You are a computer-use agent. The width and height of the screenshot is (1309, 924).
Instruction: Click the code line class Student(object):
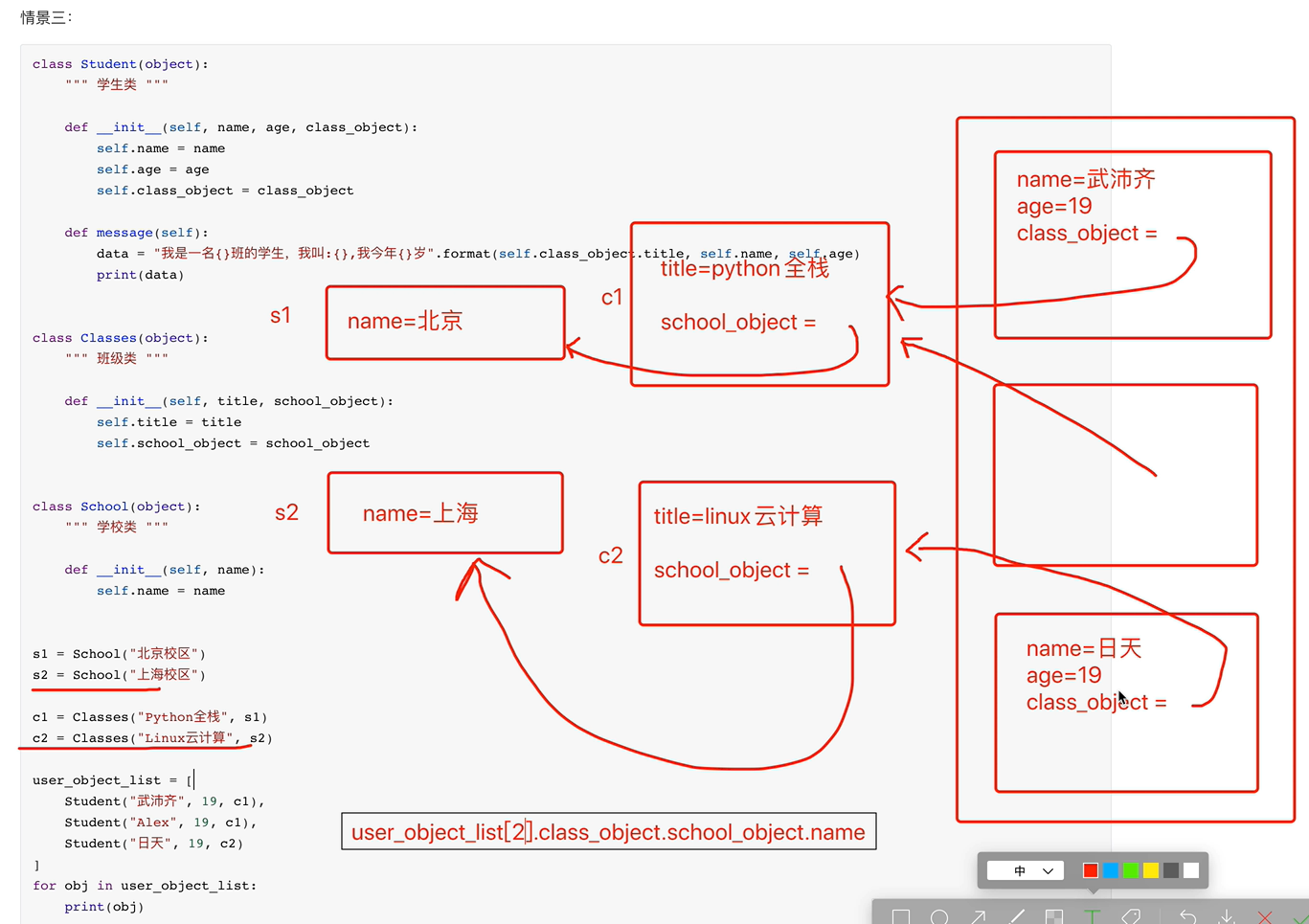(121, 64)
